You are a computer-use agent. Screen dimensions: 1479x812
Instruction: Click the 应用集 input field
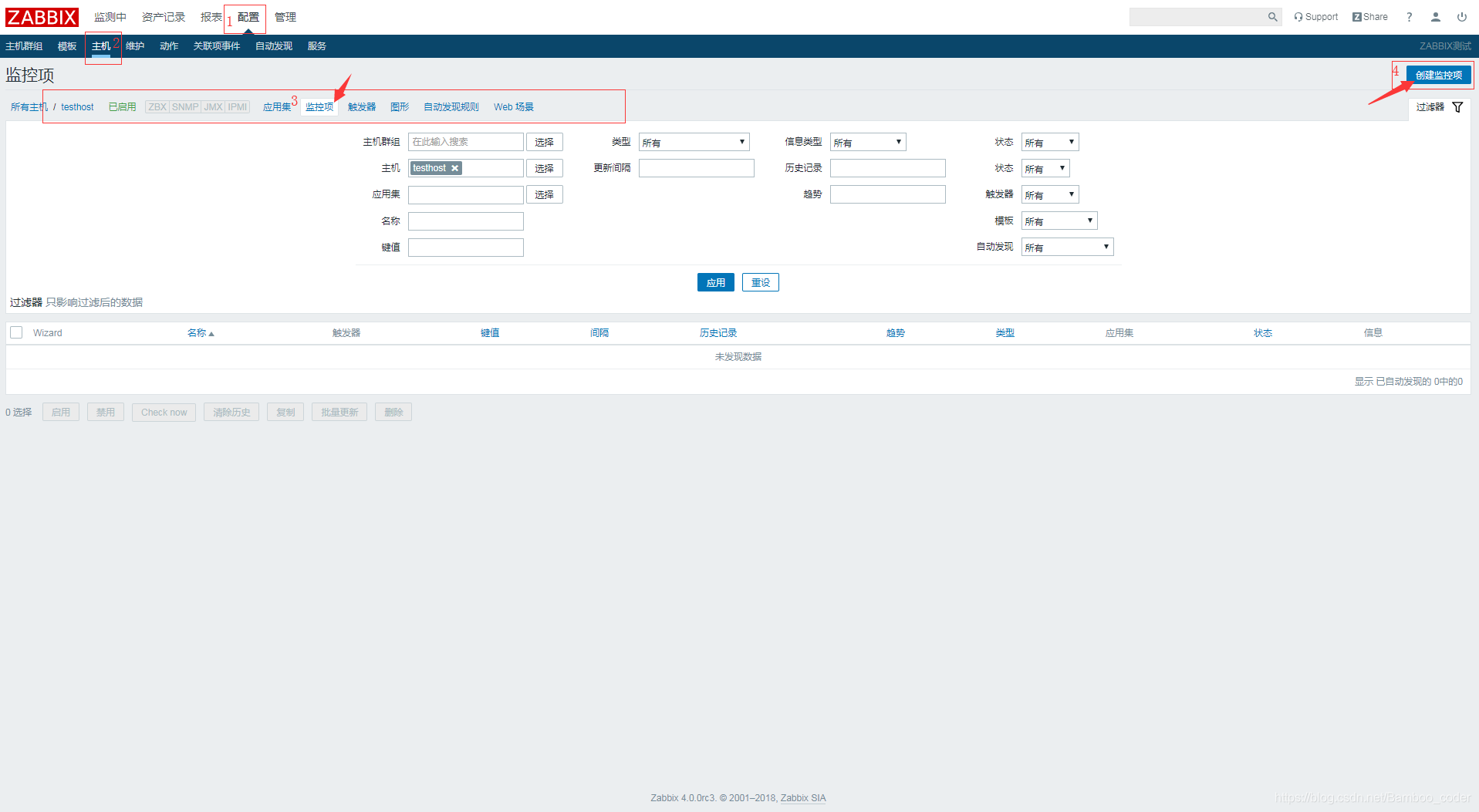coord(466,194)
